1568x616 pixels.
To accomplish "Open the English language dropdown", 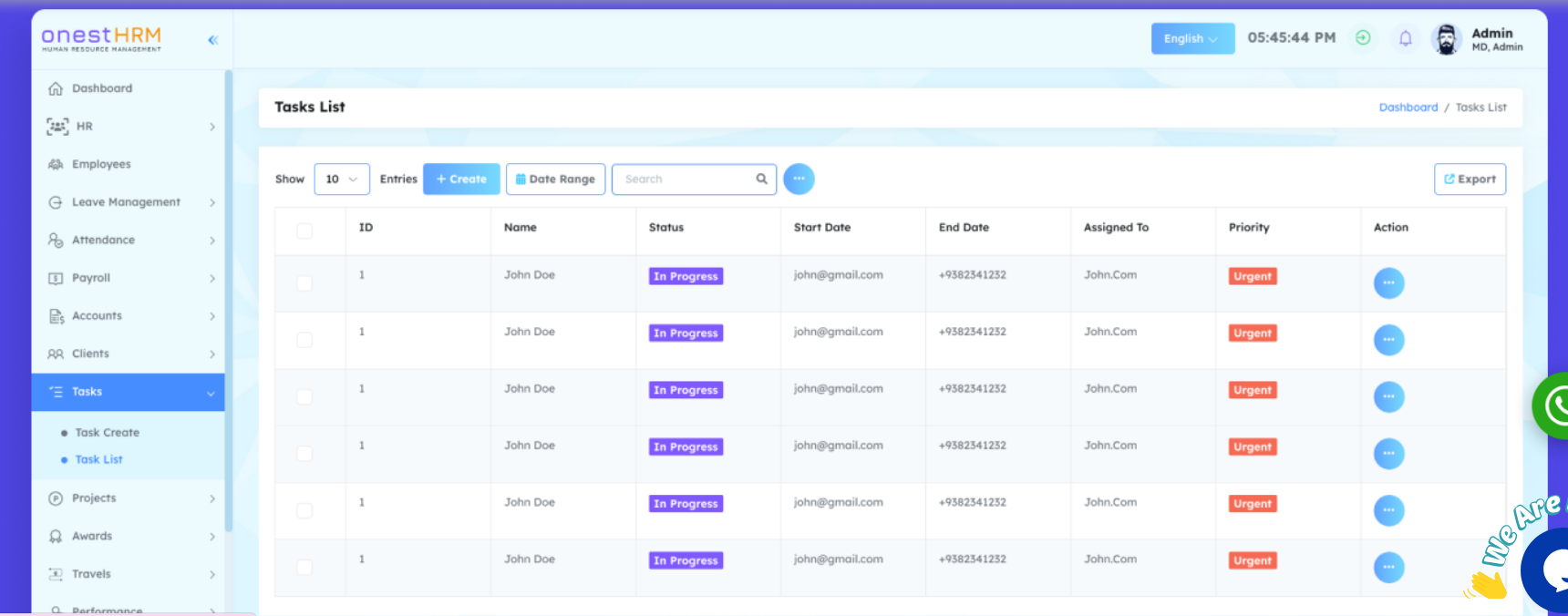I will click(1192, 38).
